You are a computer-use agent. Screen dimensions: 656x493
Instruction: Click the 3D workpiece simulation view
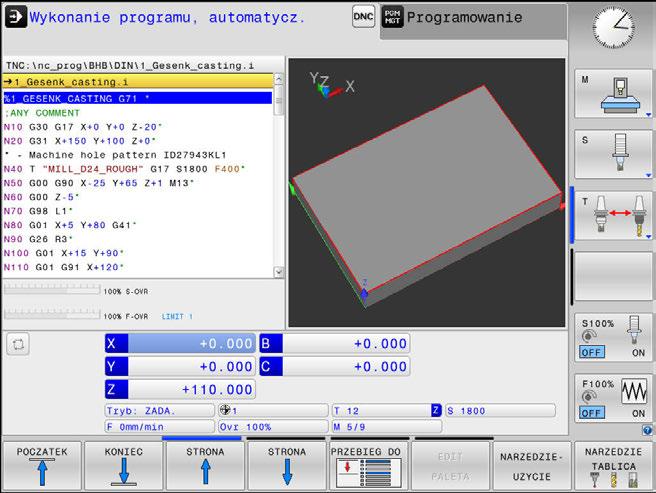[x=427, y=193]
